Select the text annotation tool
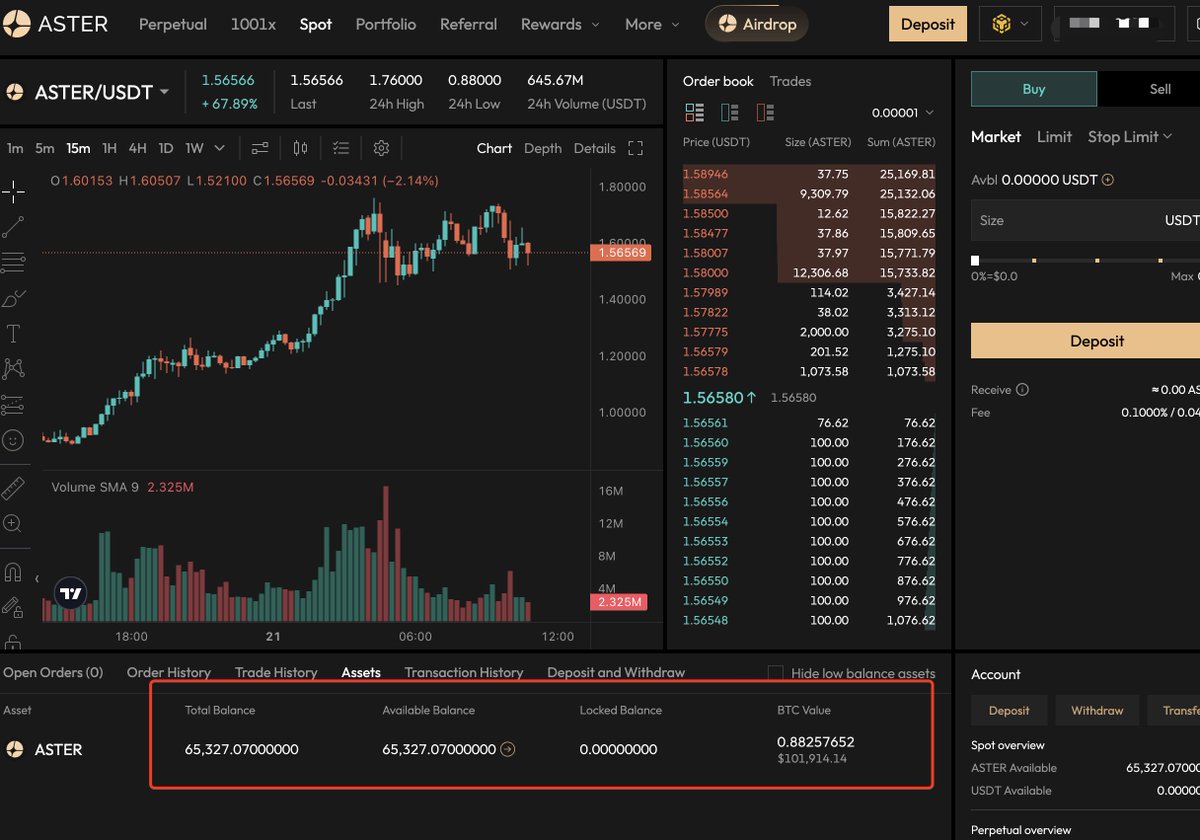Screen dimensions: 1200x840 coord(13,333)
